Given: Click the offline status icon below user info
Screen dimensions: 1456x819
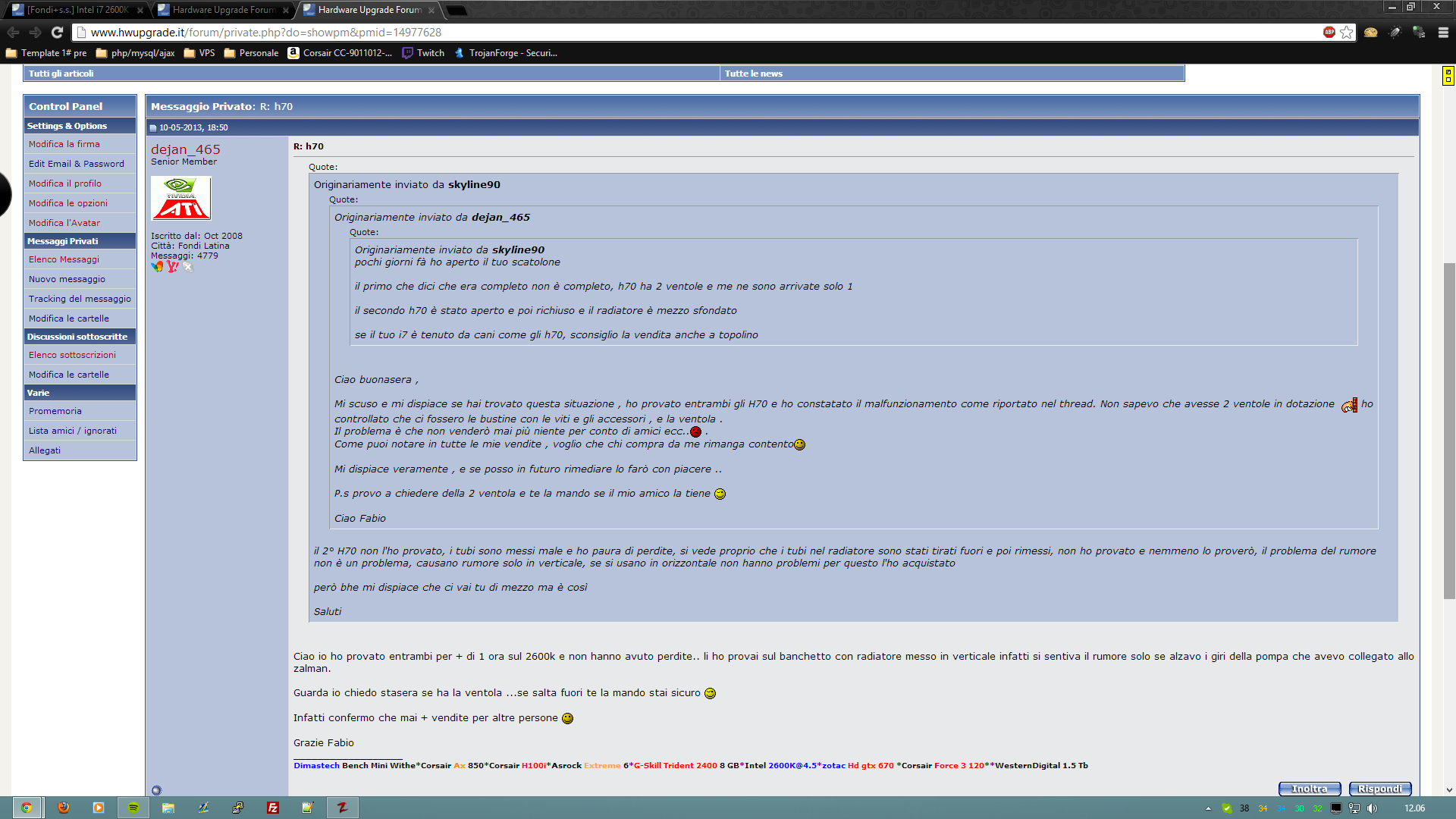Looking at the screenshot, I should click(x=156, y=790).
